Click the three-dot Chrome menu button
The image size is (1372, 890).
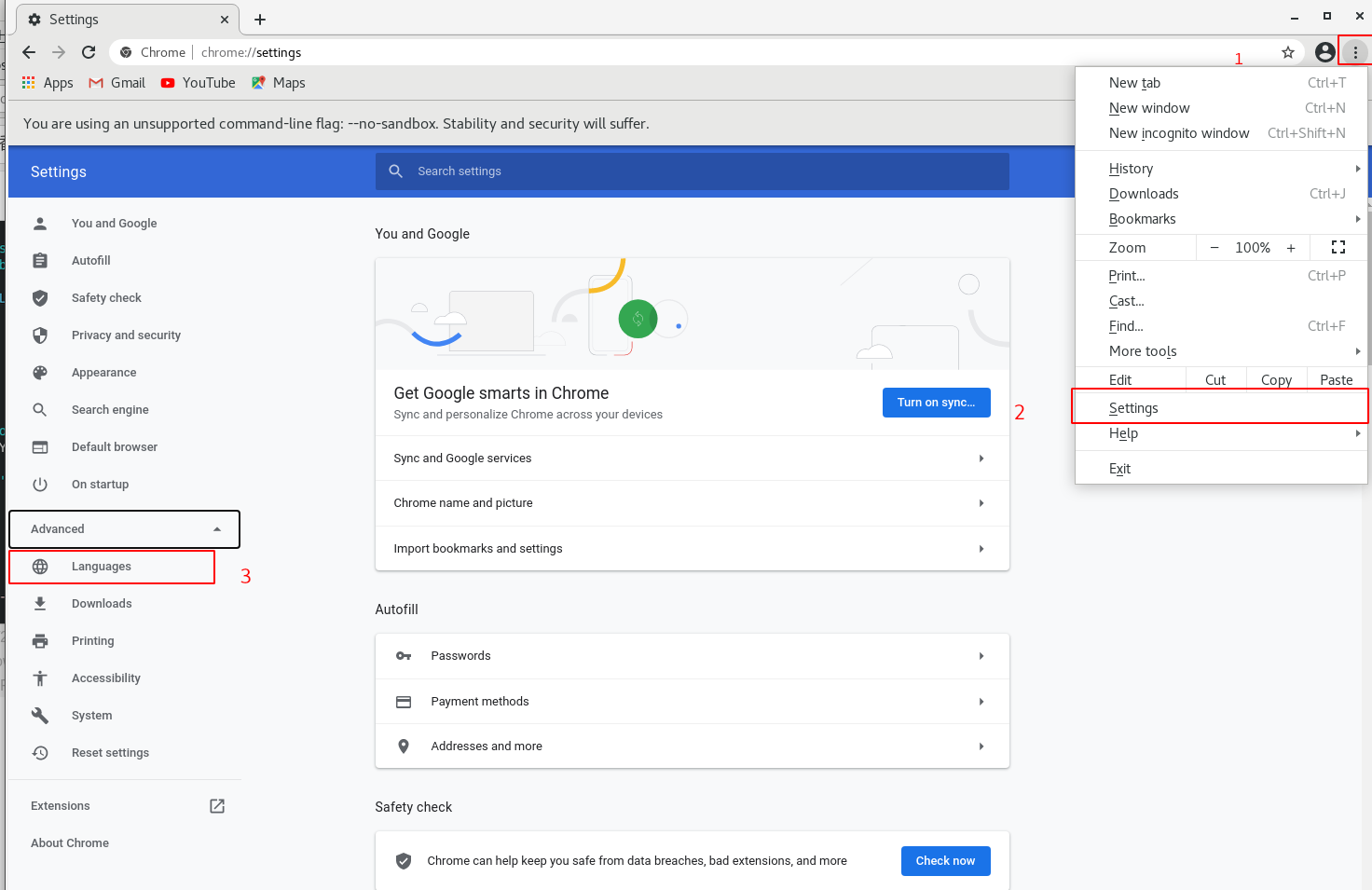click(1355, 52)
